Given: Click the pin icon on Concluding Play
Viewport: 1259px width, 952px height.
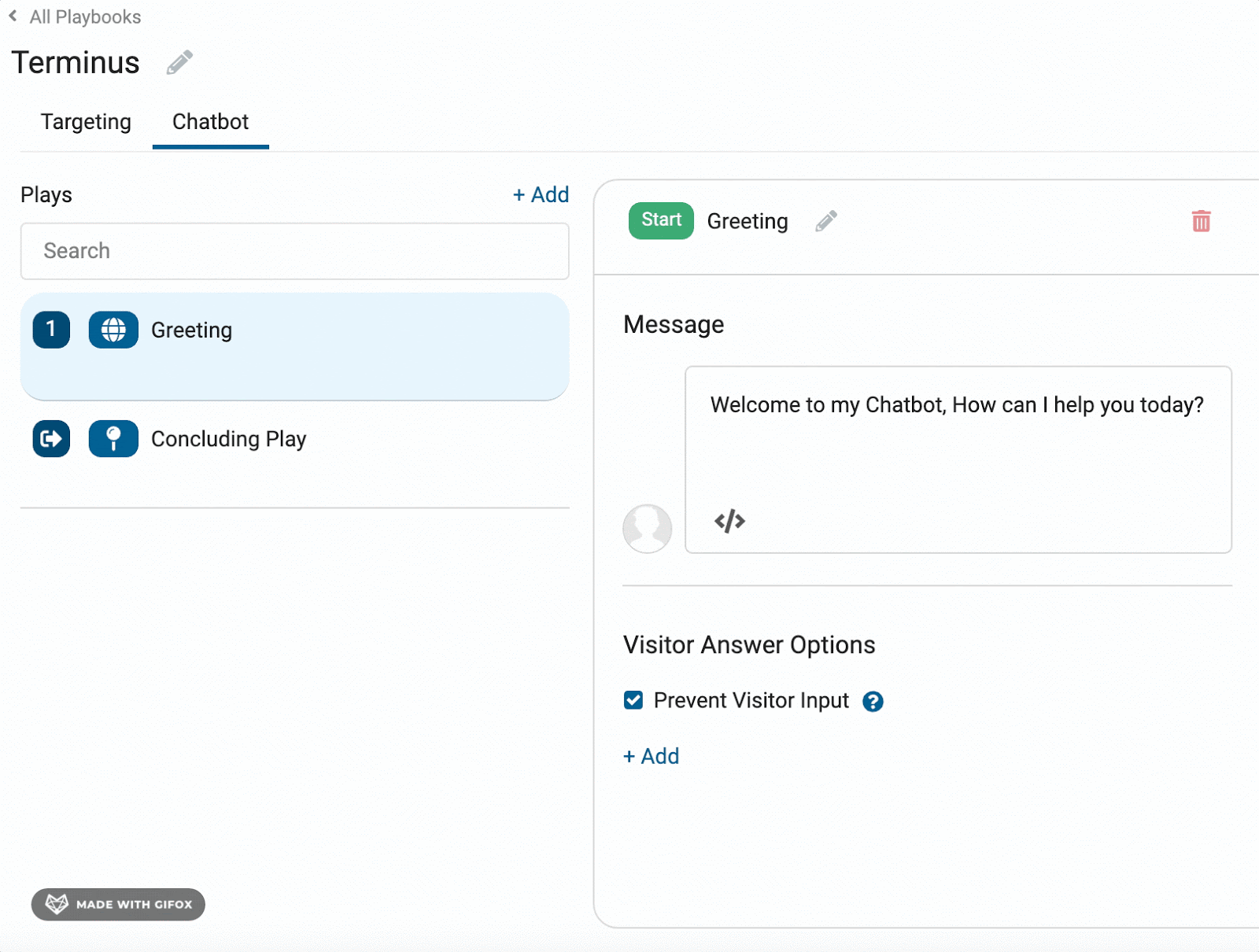Looking at the screenshot, I should 113,439.
